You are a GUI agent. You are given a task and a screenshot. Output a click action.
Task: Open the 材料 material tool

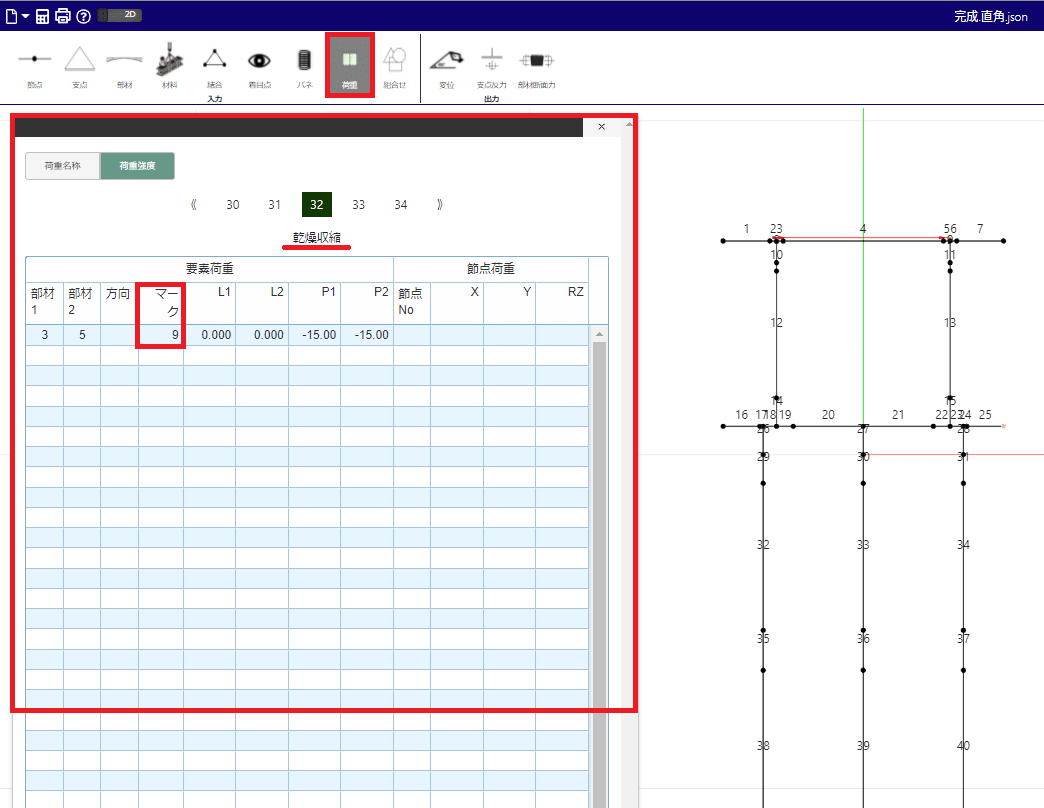pos(170,67)
